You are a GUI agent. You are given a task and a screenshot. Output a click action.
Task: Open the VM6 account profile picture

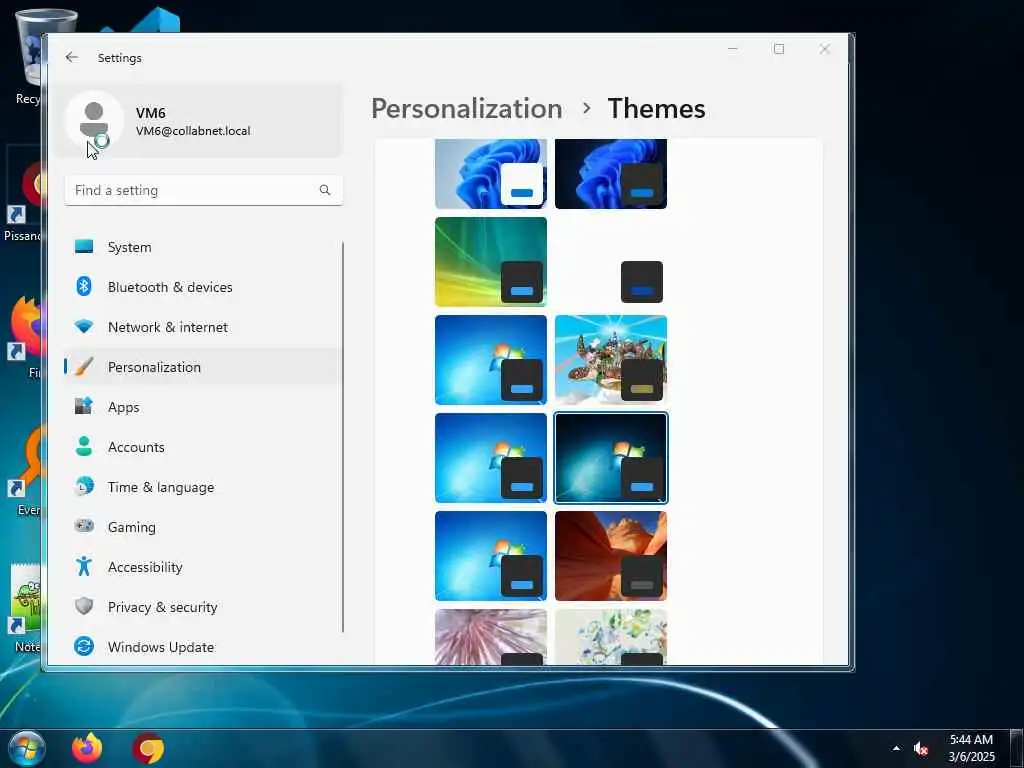pos(94,120)
